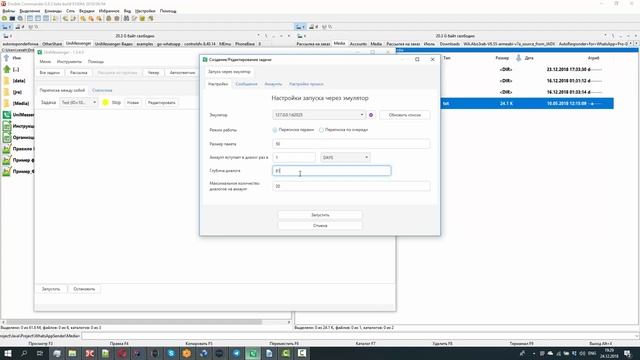The height and width of the screenshot is (360, 640).
Task: Click the purple dot icon beside the emulator dropdown
Action: click(x=371, y=115)
